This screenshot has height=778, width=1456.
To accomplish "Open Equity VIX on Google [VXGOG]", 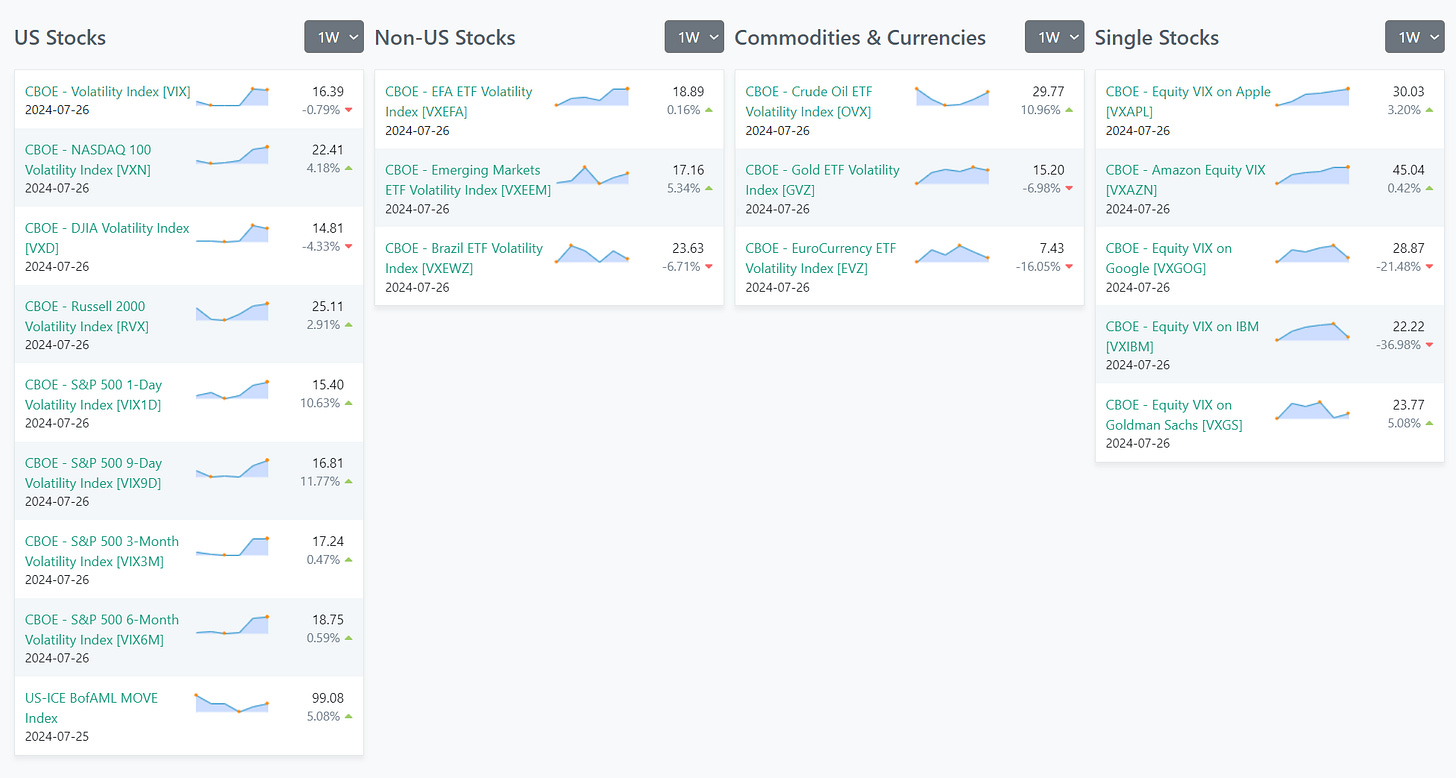I will click(1169, 258).
